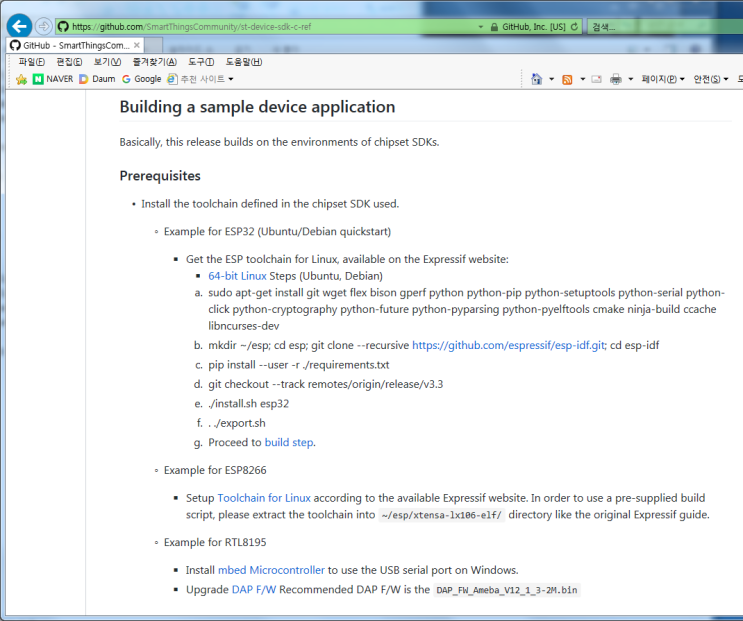The width and height of the screenshot is (743, 621).
Task: Click the add-to-favorites star icon
Action: [21, 79]
